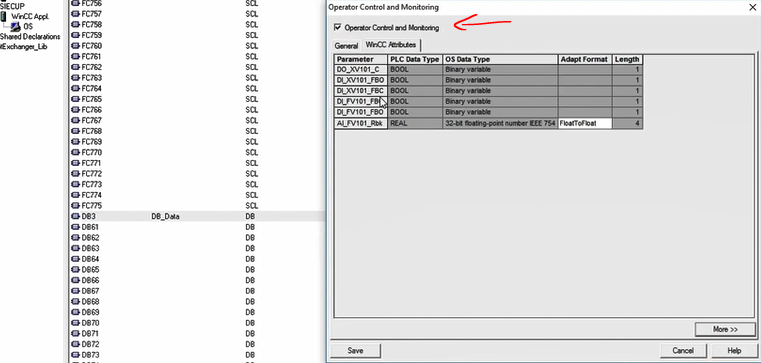Select the DB3 data block icon
Screen dimensions: 761x363
coord(75,216)
